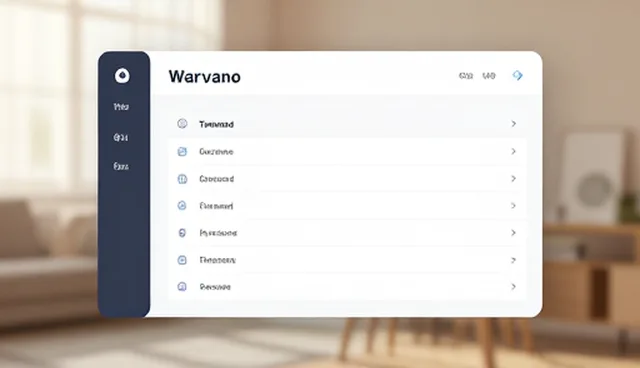Click the dark blue icon on the fifth list row

[x=182, y=233]
